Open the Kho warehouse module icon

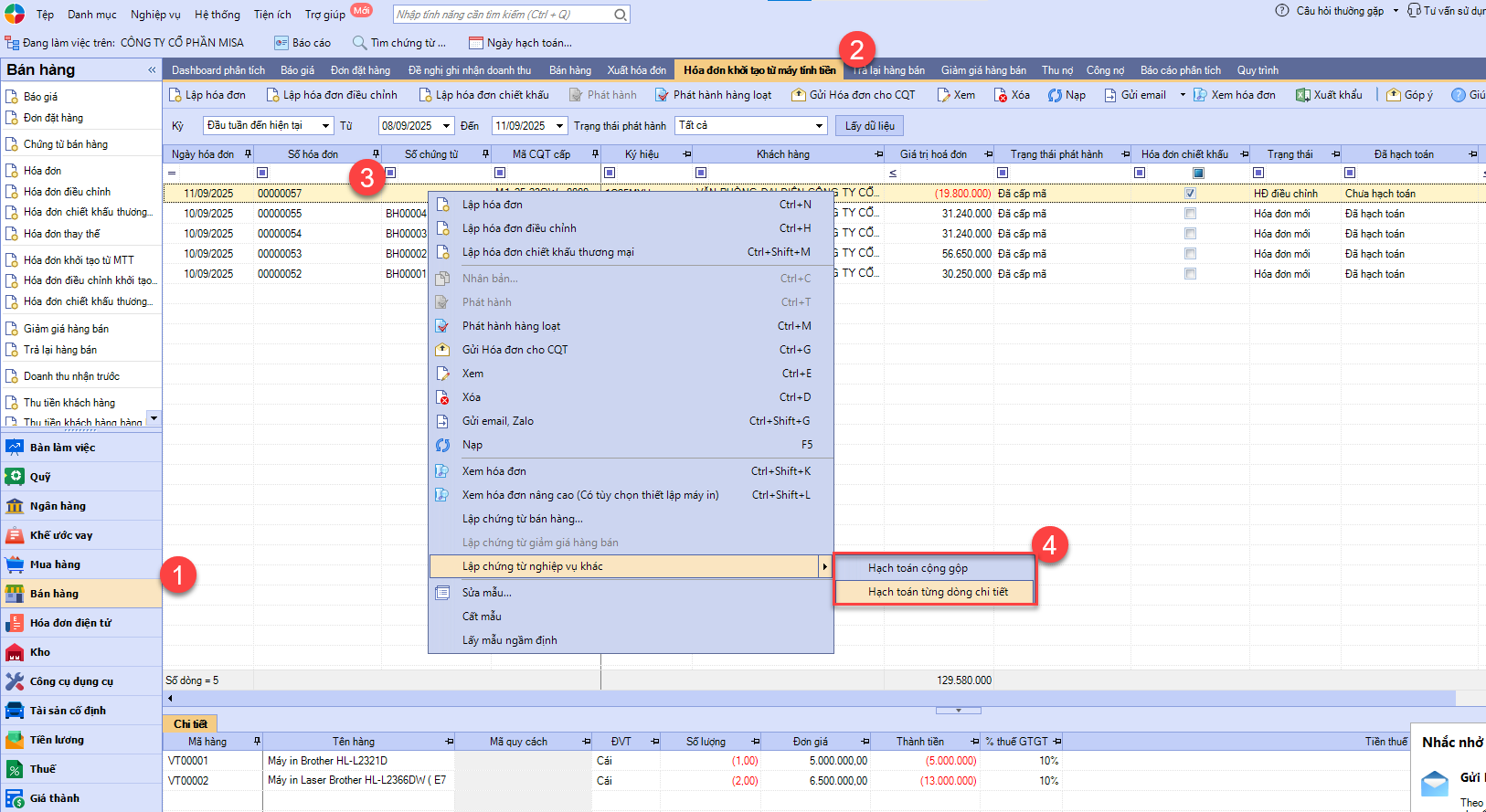coord(15,652)
